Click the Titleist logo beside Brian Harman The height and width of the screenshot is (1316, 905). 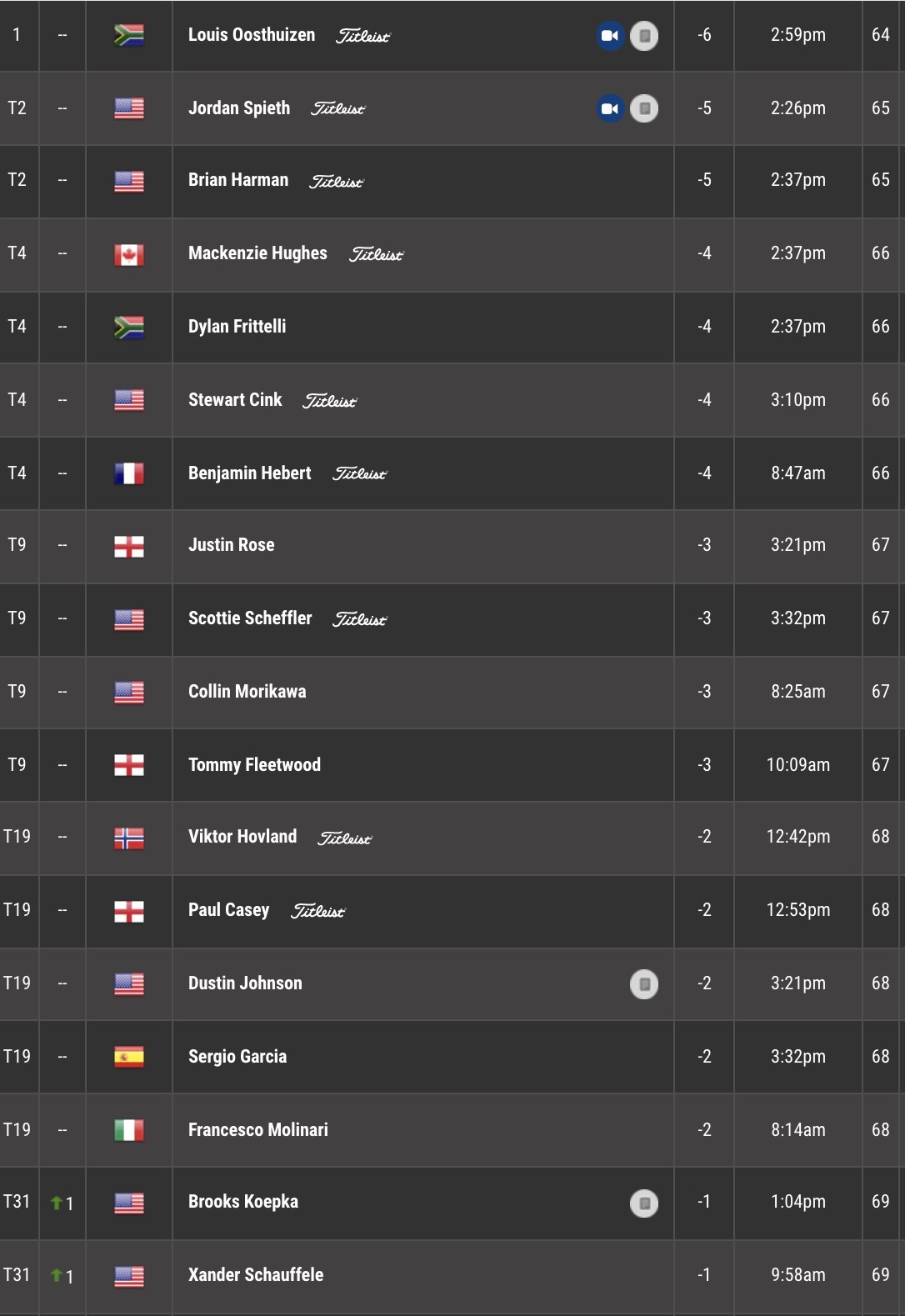tap(337, 182)
